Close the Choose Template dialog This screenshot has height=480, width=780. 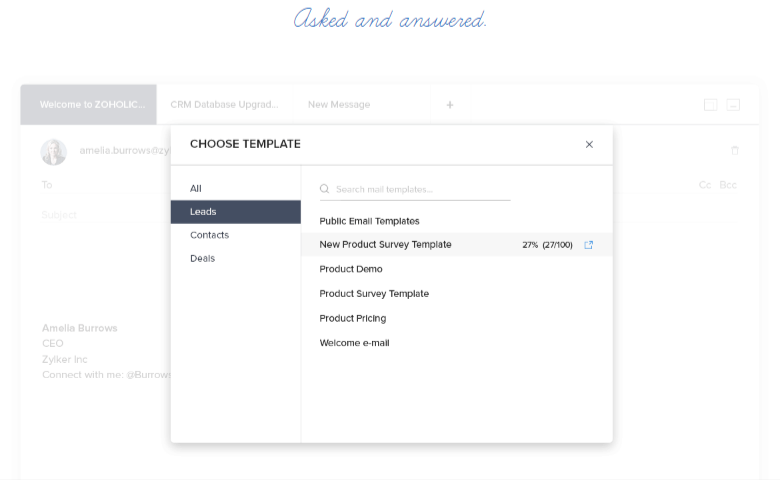click(x=589, y=144)
